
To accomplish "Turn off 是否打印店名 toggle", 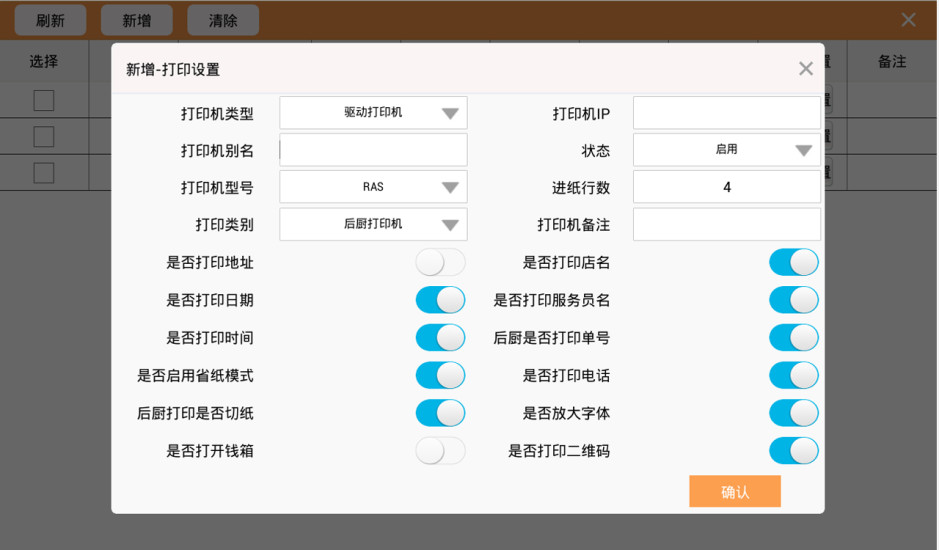I will (x=793, y=262).
